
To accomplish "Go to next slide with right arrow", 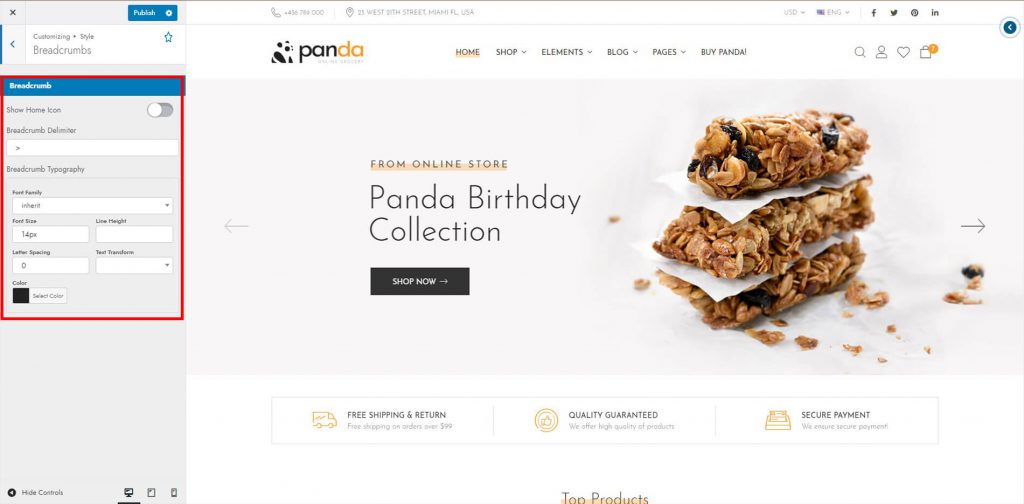I will [972, 226].
